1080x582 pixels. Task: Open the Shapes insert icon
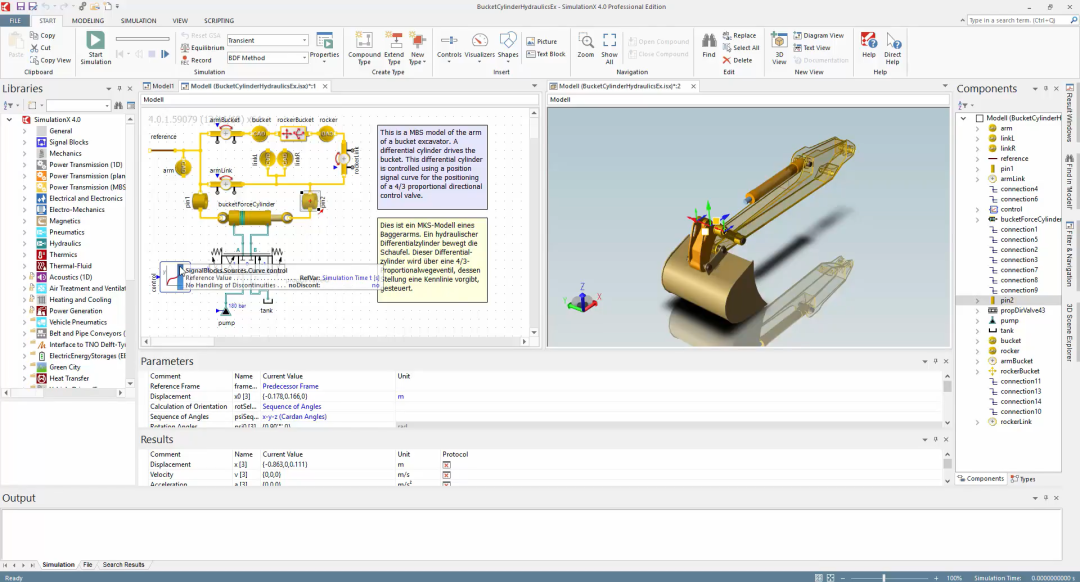(508, 46)
